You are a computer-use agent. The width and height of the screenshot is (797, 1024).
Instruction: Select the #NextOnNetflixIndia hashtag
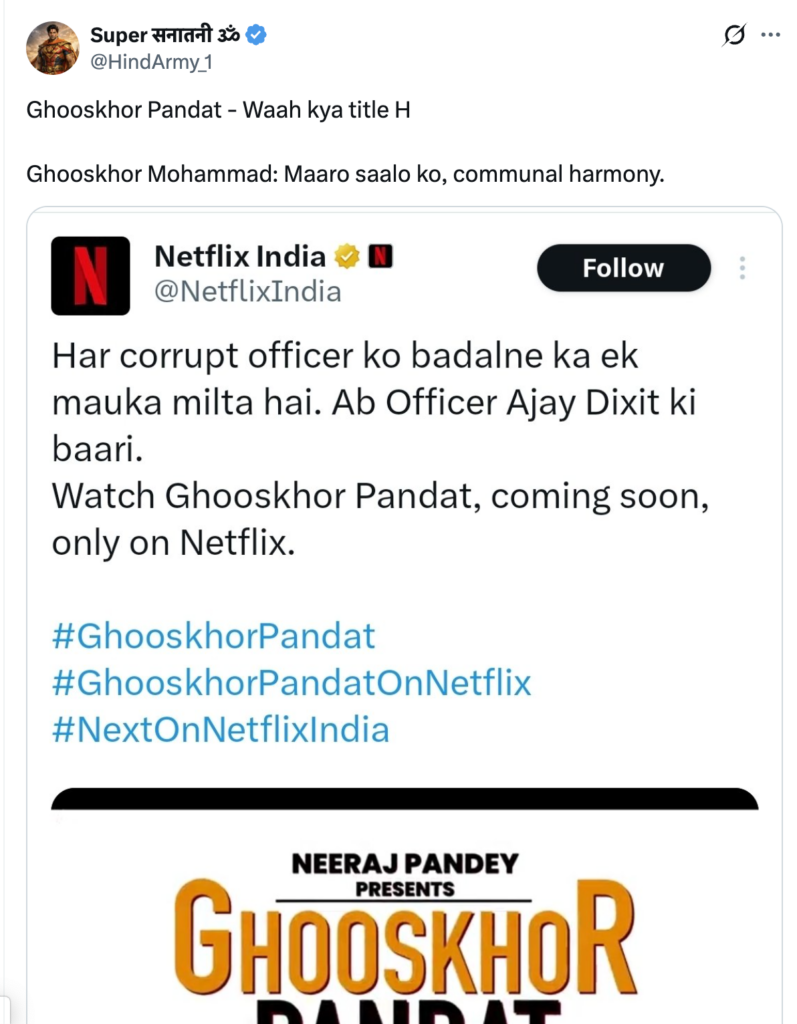pos(220,728)
